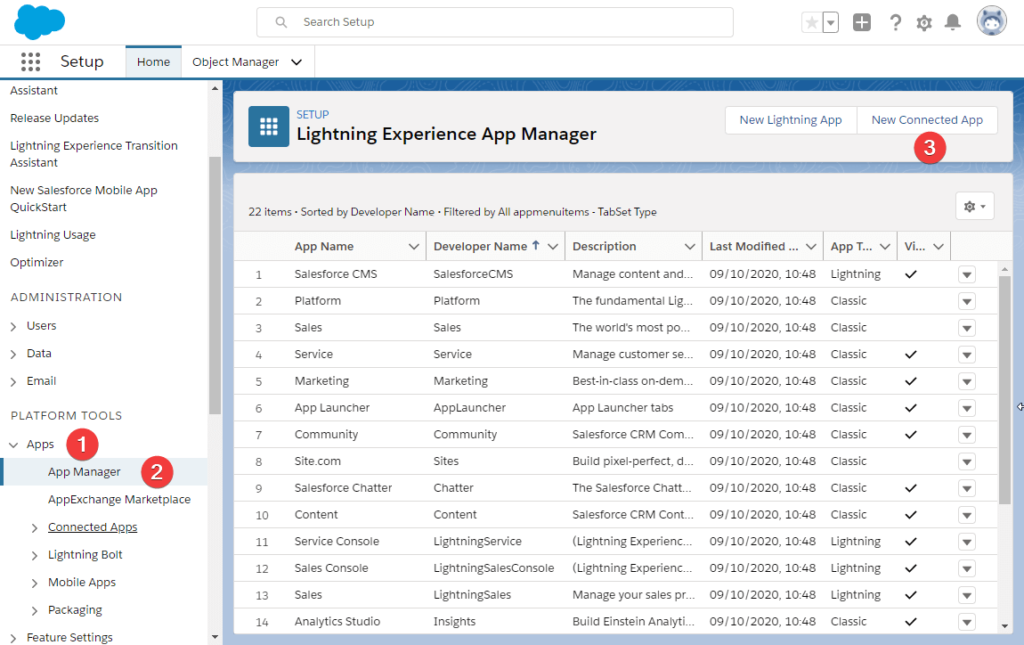Click the sidebar scroll-down arrow
The width and height of the screenshot is (1024, 645).
pos(215,637)
